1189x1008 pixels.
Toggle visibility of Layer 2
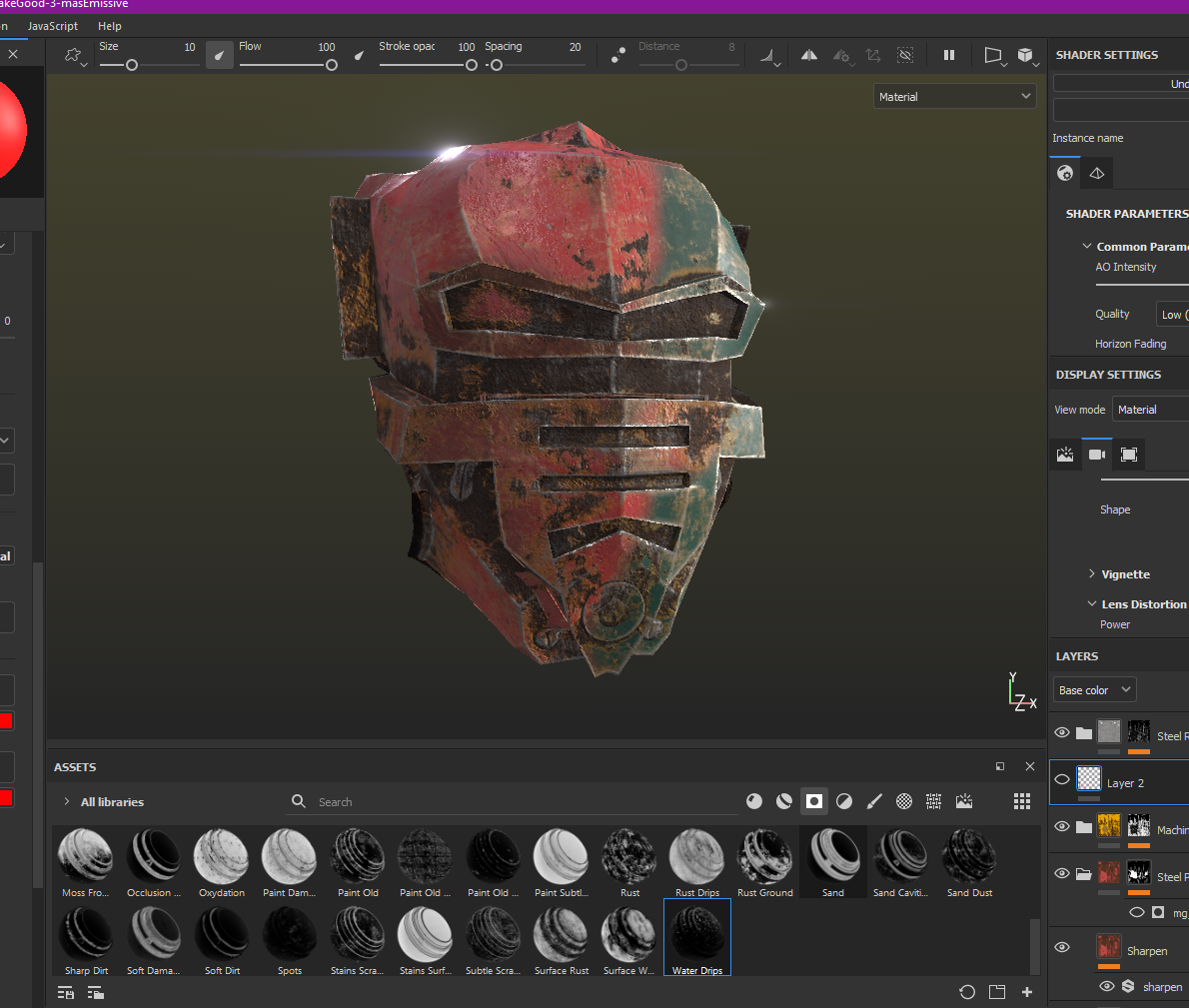(x=1062, y=780)
